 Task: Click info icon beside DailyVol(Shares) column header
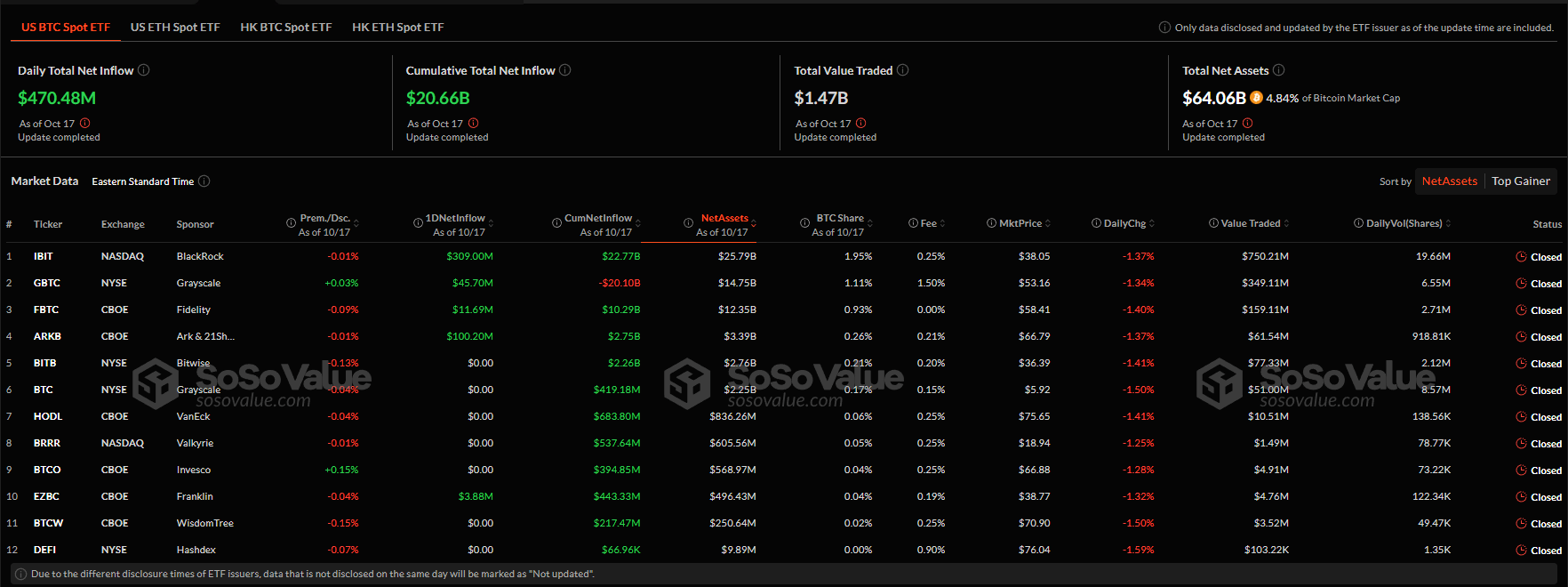coord(1359,223)
